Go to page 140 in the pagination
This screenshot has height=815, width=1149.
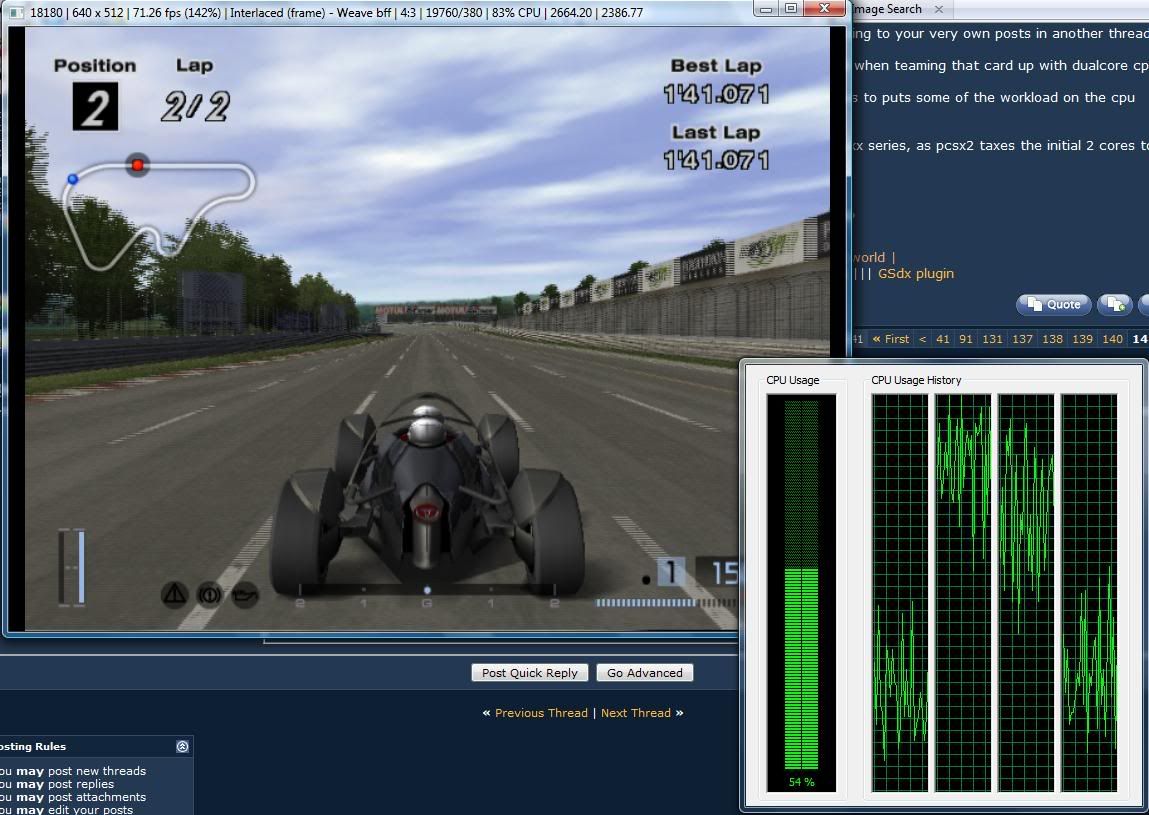[1112, 339]
